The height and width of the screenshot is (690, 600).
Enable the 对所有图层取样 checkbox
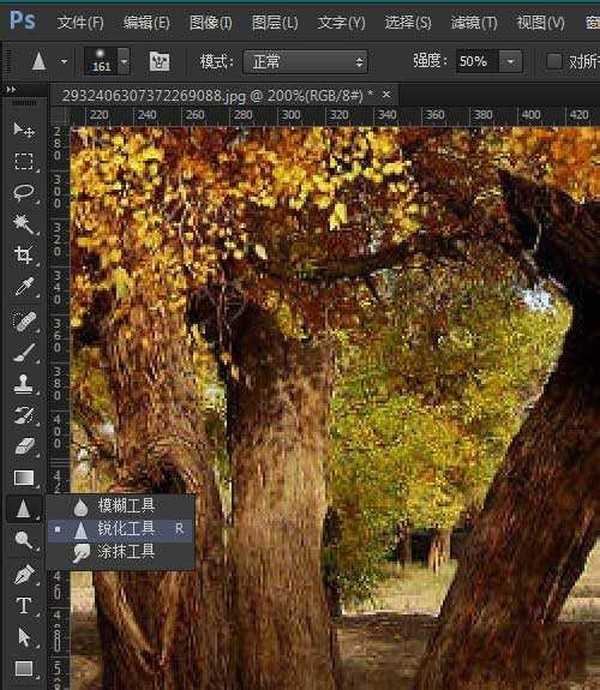[554, 62]
